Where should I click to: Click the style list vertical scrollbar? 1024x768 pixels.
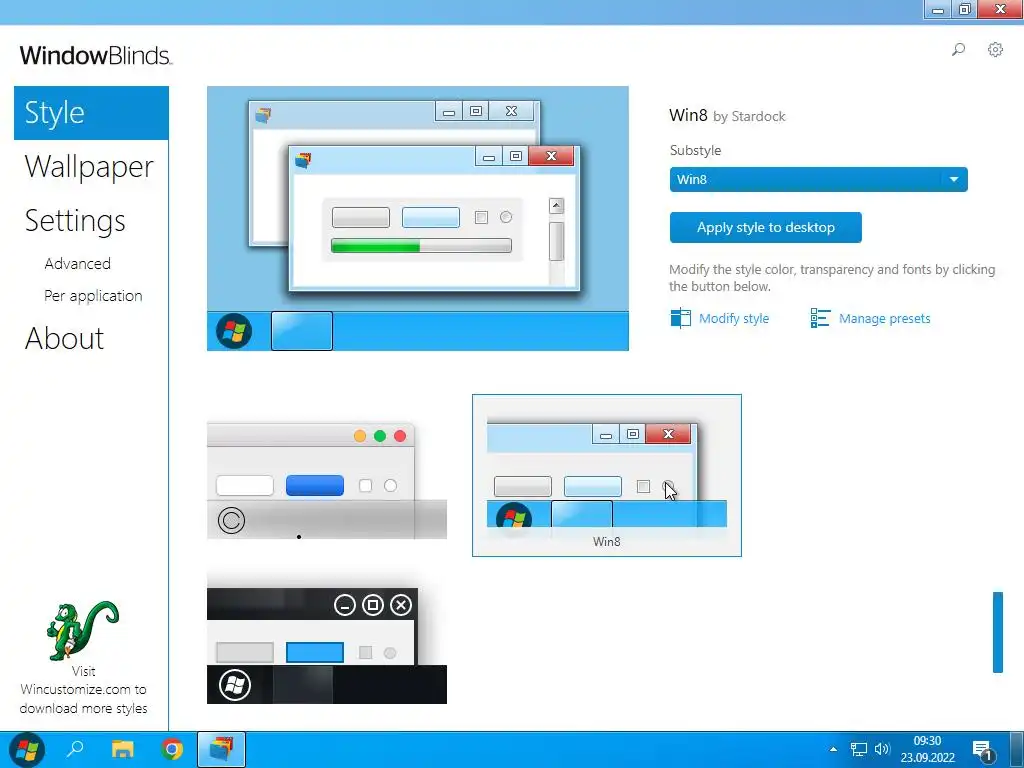(x=998, y=632)
